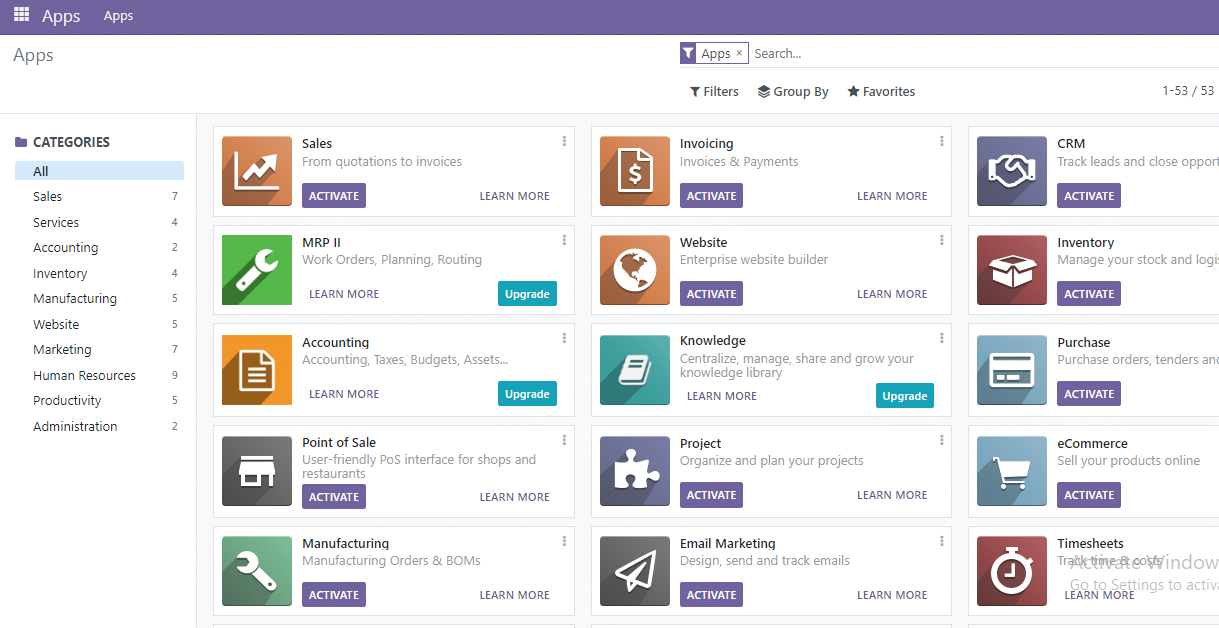Select the Human Resources category
1219x628 pixels.
[x=84, y=375]
